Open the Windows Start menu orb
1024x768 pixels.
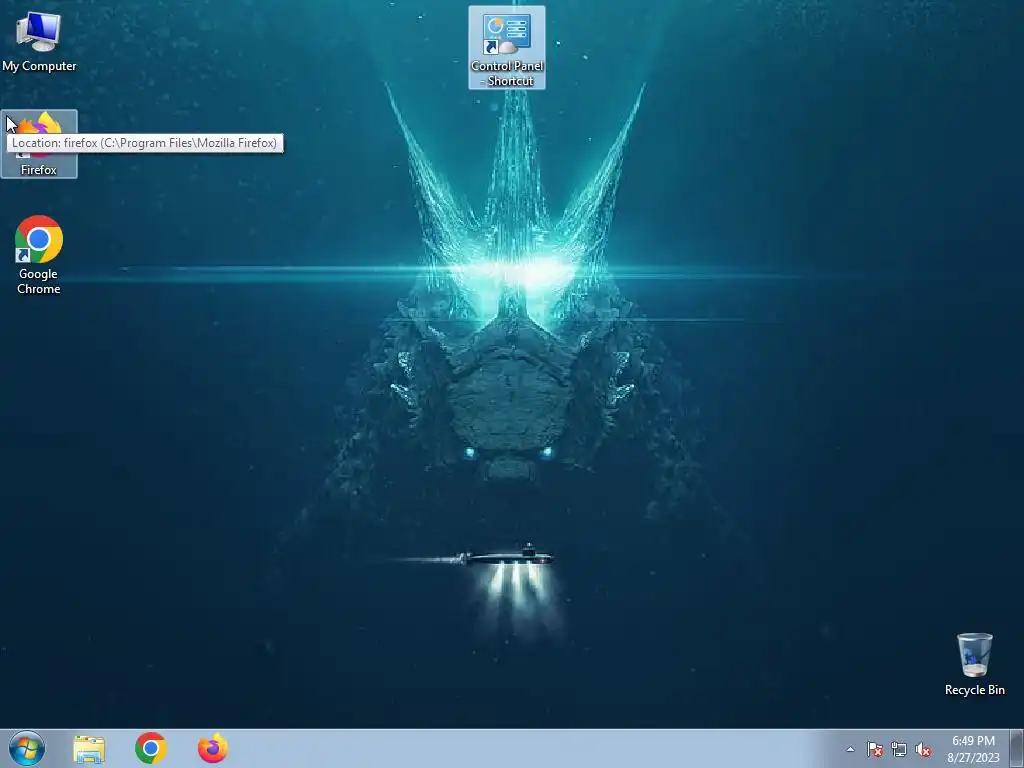[x=27, y=748]
